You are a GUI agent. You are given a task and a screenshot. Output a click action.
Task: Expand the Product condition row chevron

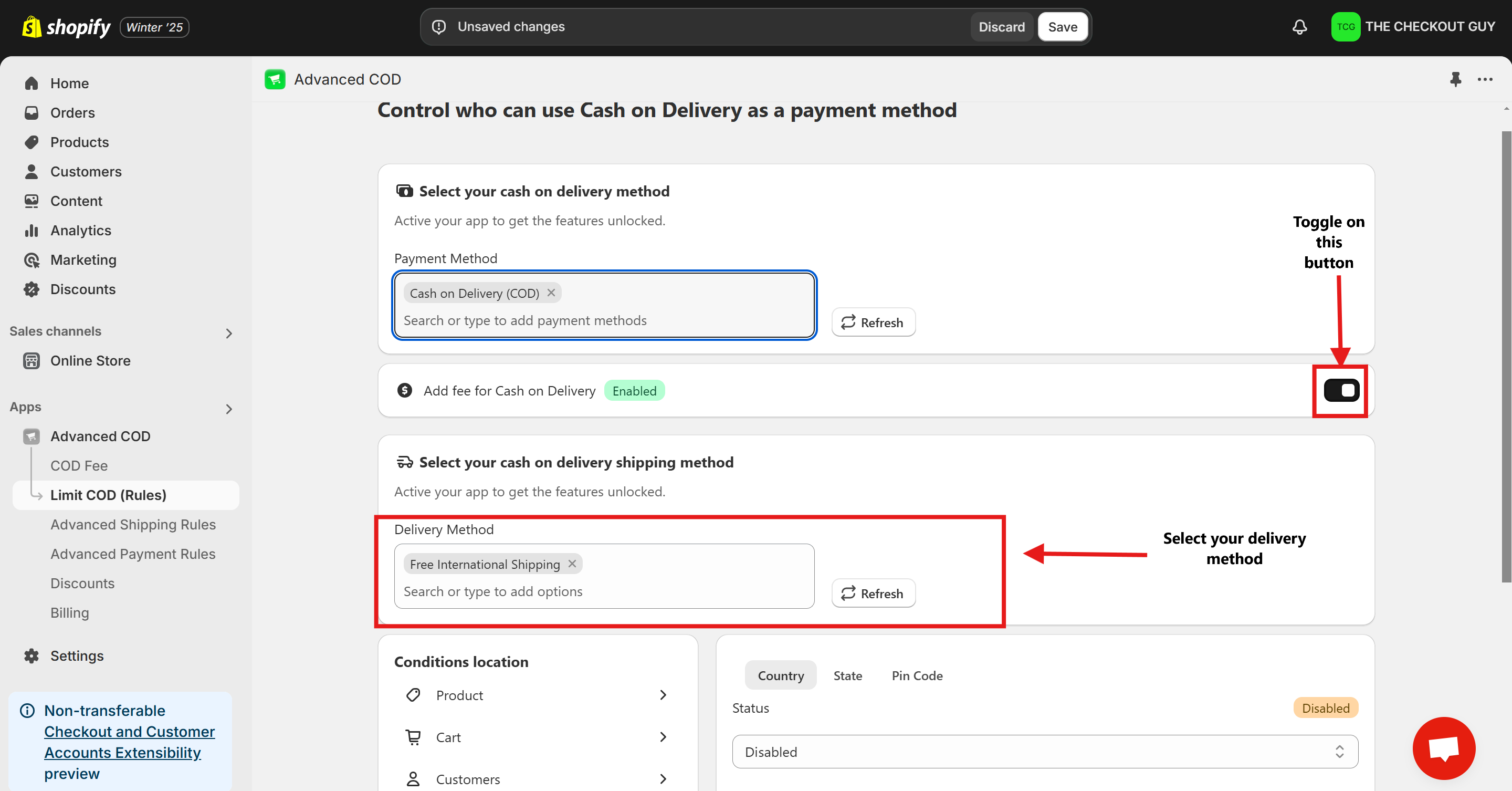pos(663,695)
